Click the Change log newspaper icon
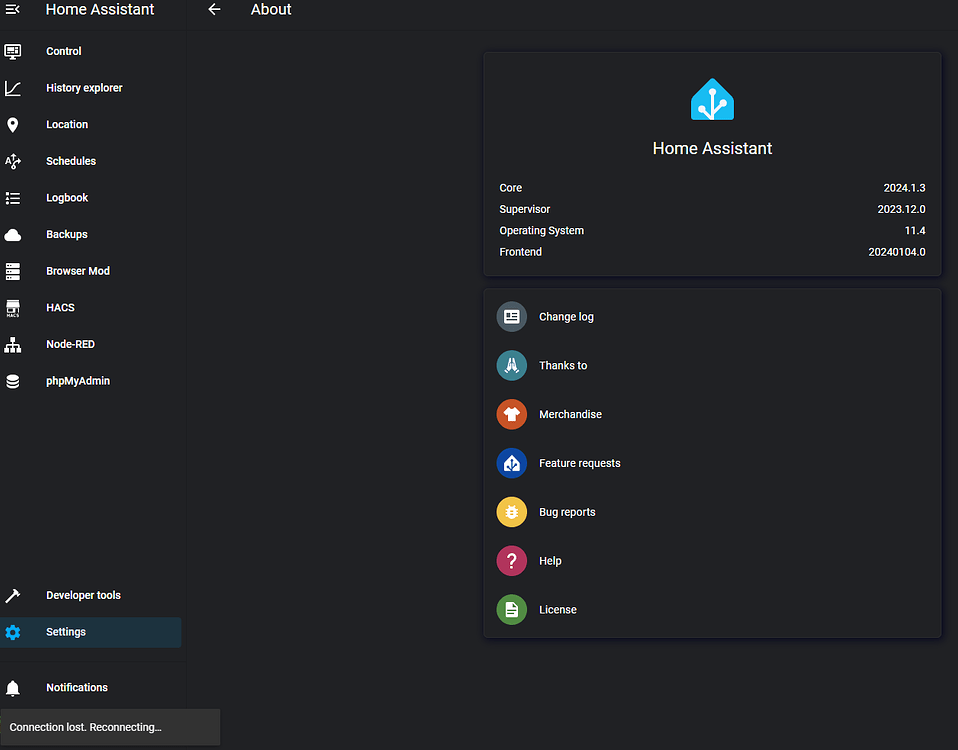This screenshot has width=958, height=750. click(511, 316)
